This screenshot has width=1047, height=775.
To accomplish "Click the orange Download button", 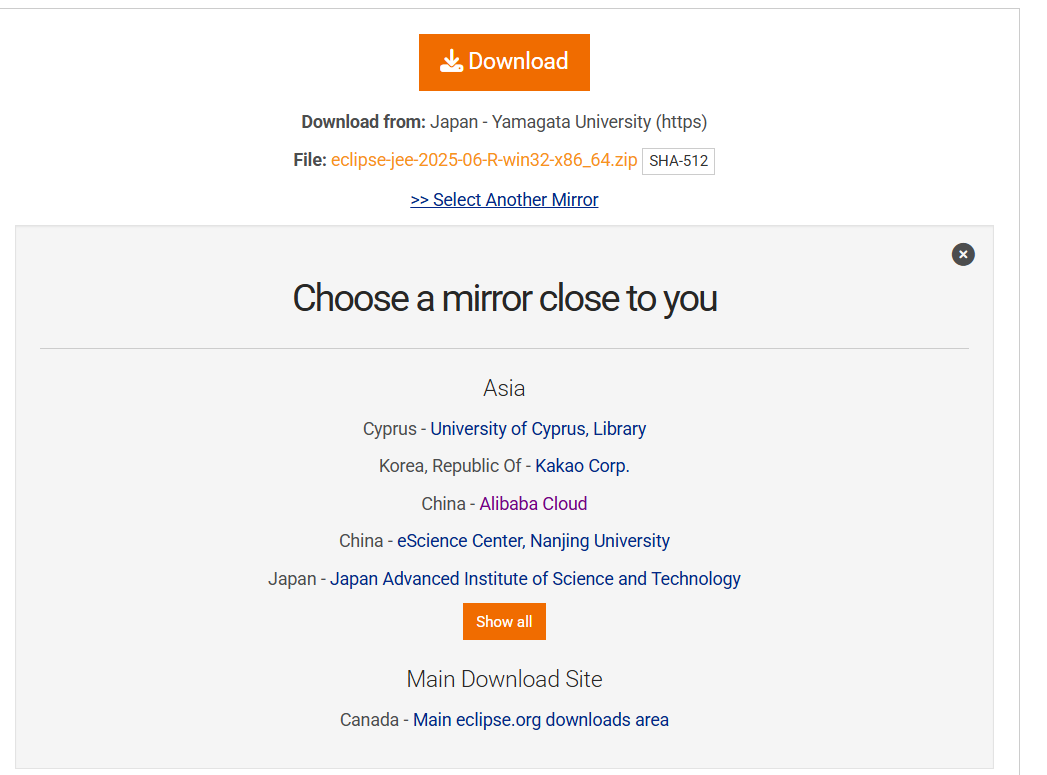I will click(x=504, y=61).
